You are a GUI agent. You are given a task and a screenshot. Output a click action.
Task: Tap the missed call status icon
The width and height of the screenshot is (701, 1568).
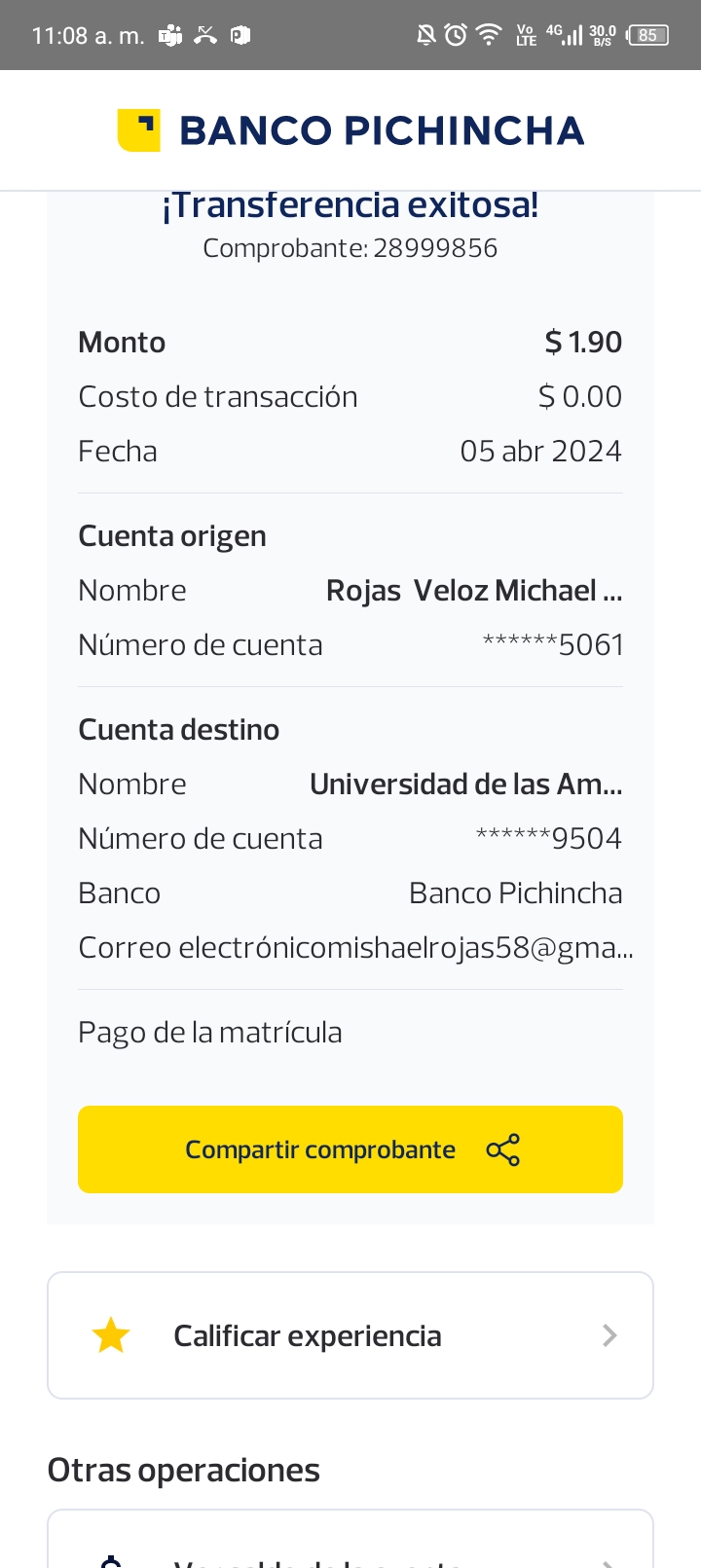[x=205, y=36]
